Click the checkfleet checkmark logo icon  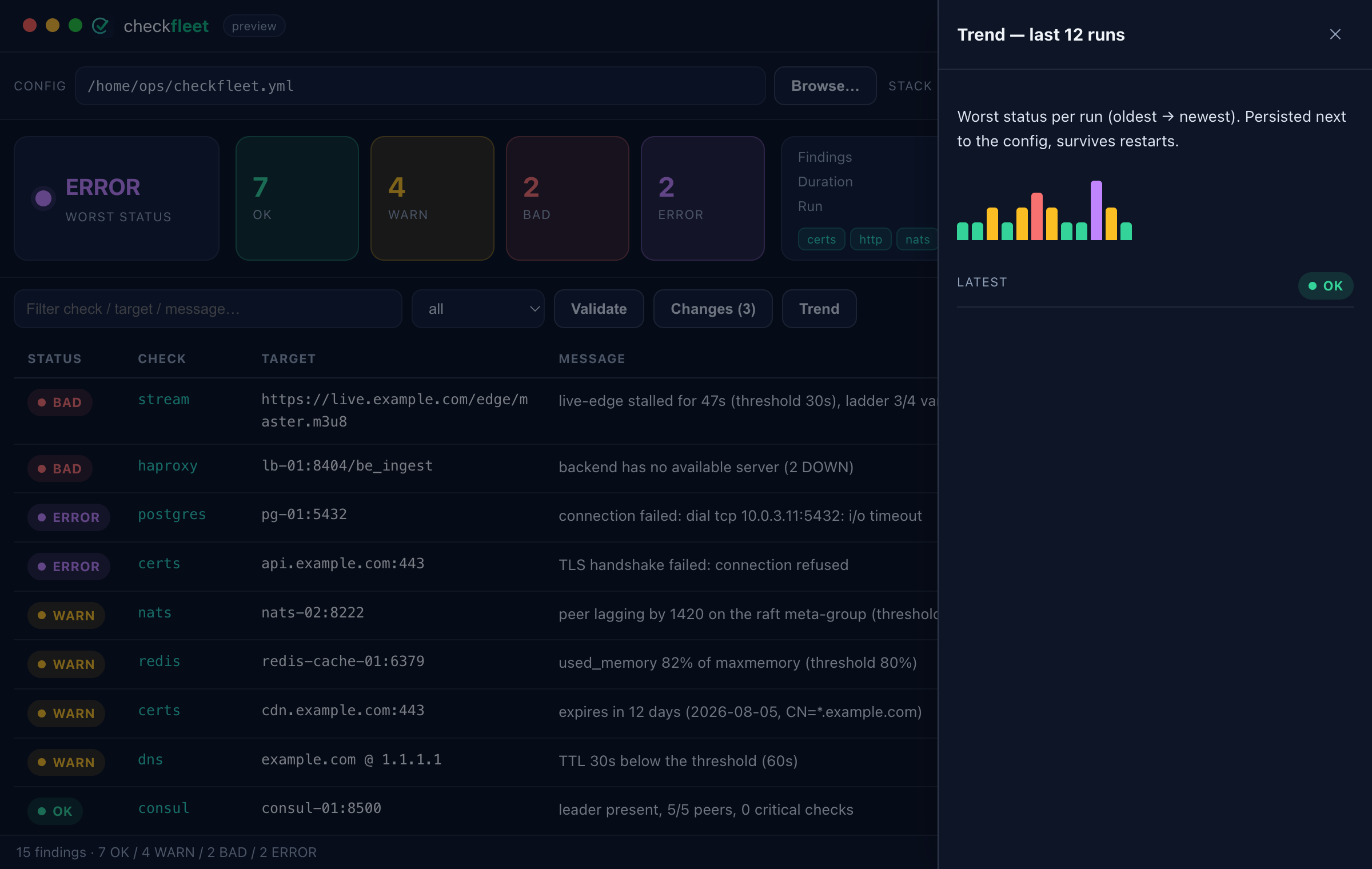click(x=100, y=26)
